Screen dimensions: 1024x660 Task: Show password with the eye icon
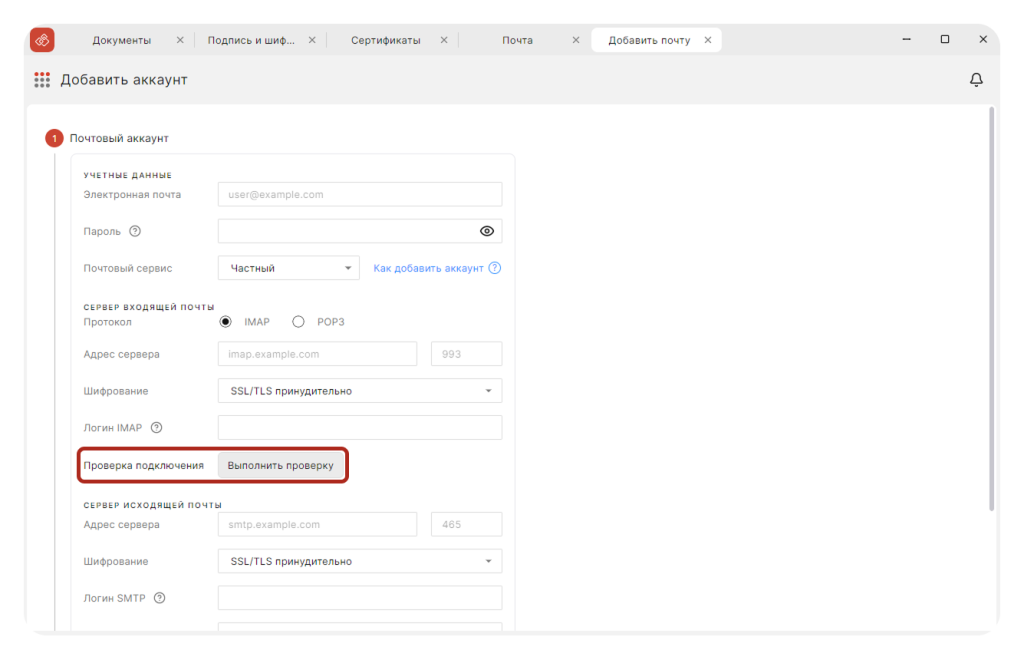pyautogui.click(x=487, y=231)
